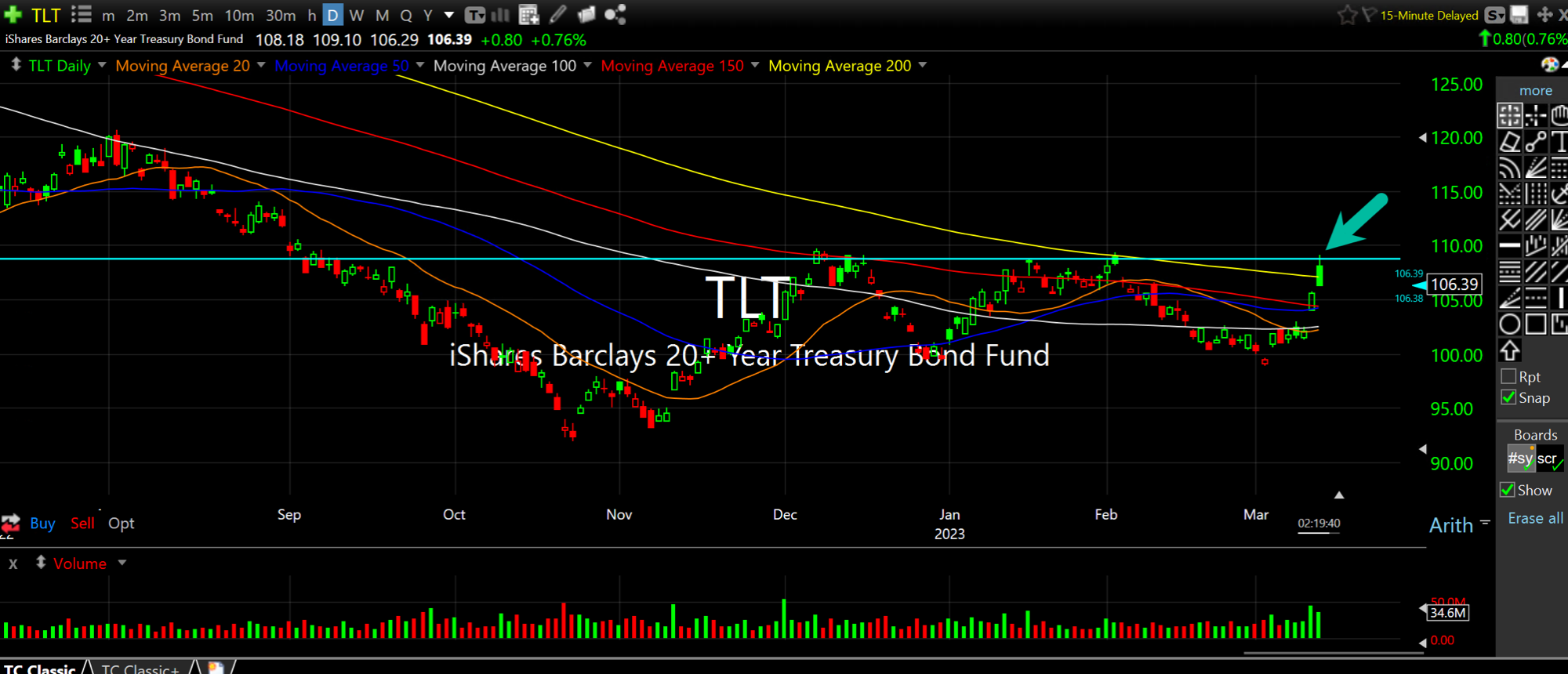Screen dimensions: 1568x674
Task: Click the Buy button
Action: [x=42, y=523]
